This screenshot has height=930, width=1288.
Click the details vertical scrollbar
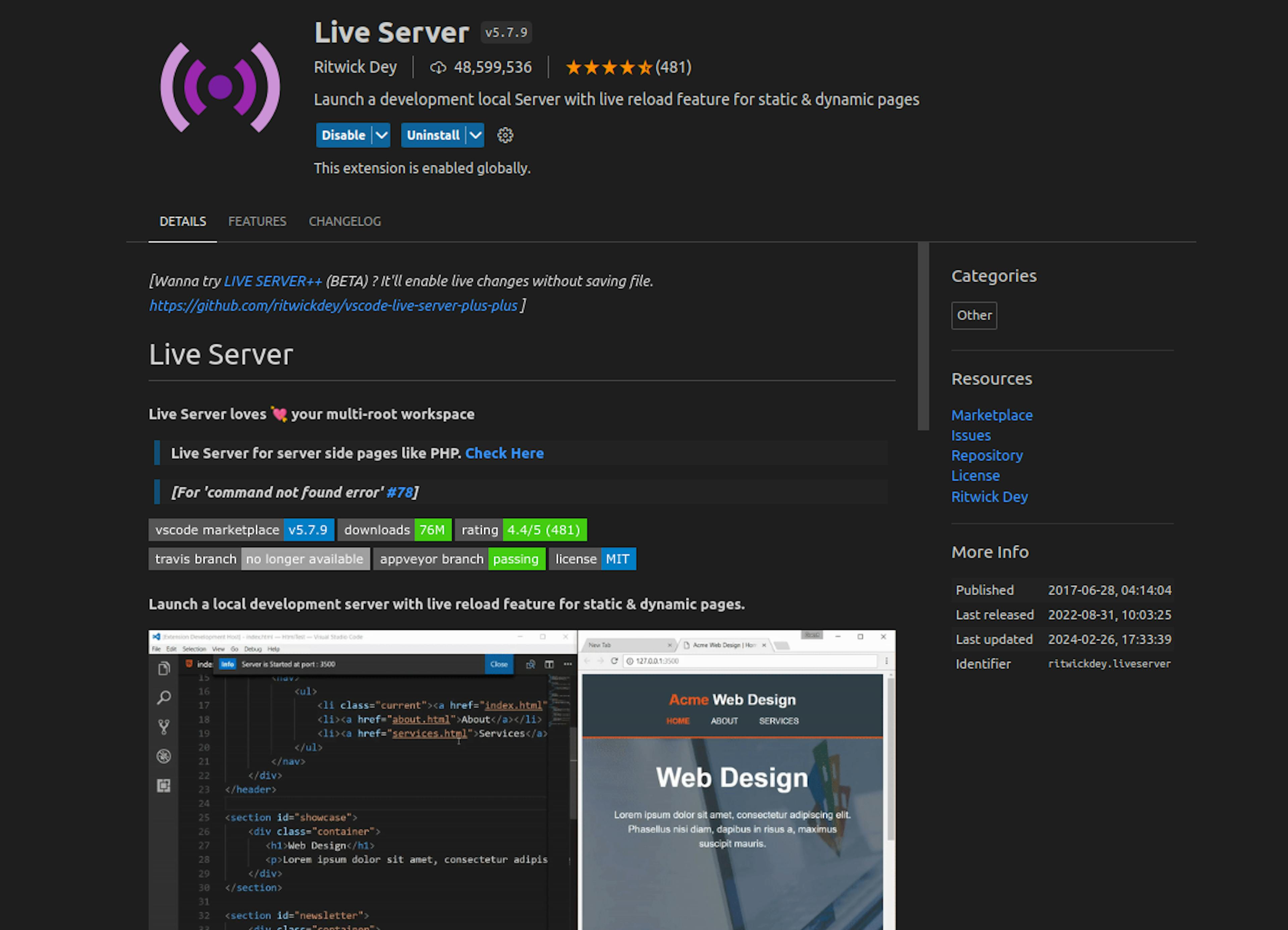click(x=923, y=336)
